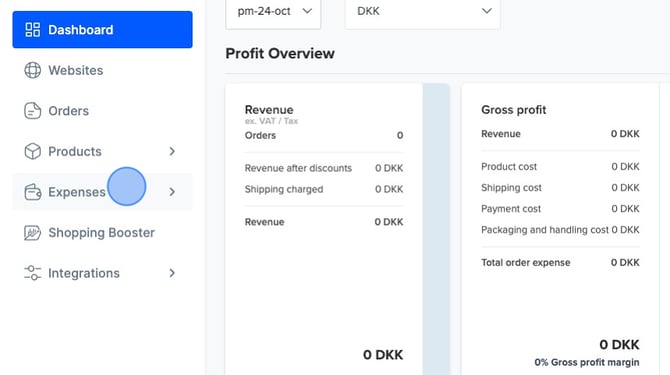The image size is (670, 375).
Task: Click the '0% Gross profit margin' text
Action: 587,362
